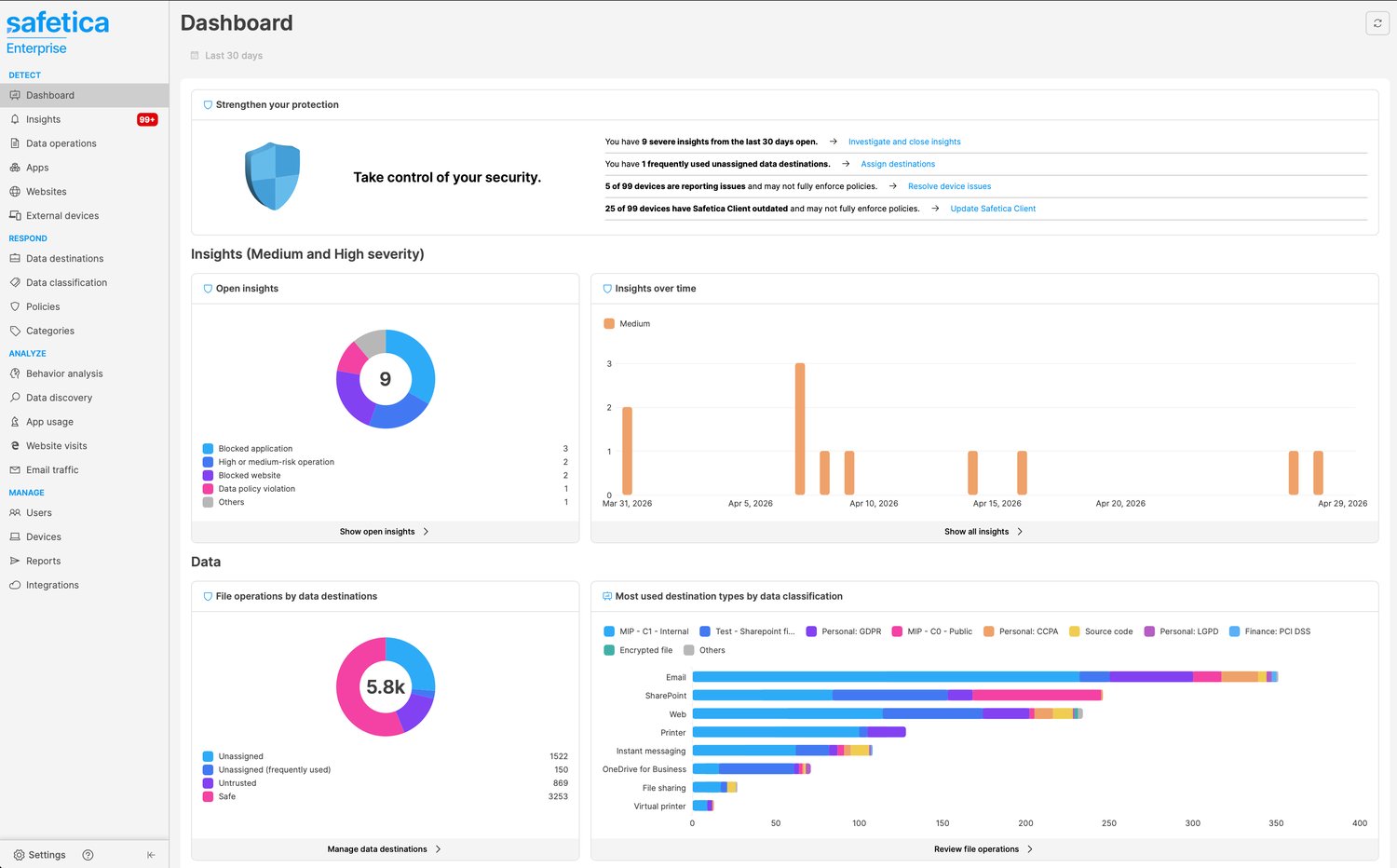Toggle Source code legend swatch
Image resolution: width=1397 pixels, height=868 pixels.
pyautogui.click(x=1075, y=631)
